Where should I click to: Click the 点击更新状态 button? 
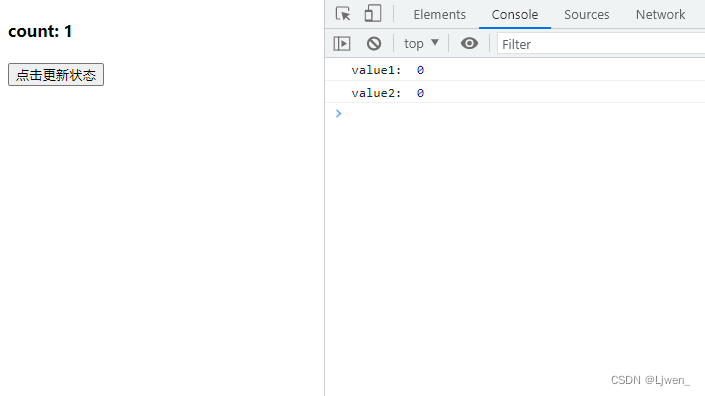tap(56, 75)
